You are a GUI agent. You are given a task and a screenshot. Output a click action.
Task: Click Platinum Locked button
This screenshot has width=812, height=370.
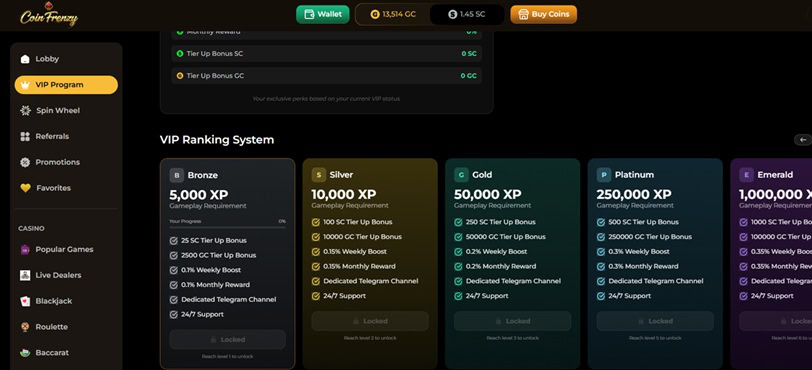tap(655, 321)
